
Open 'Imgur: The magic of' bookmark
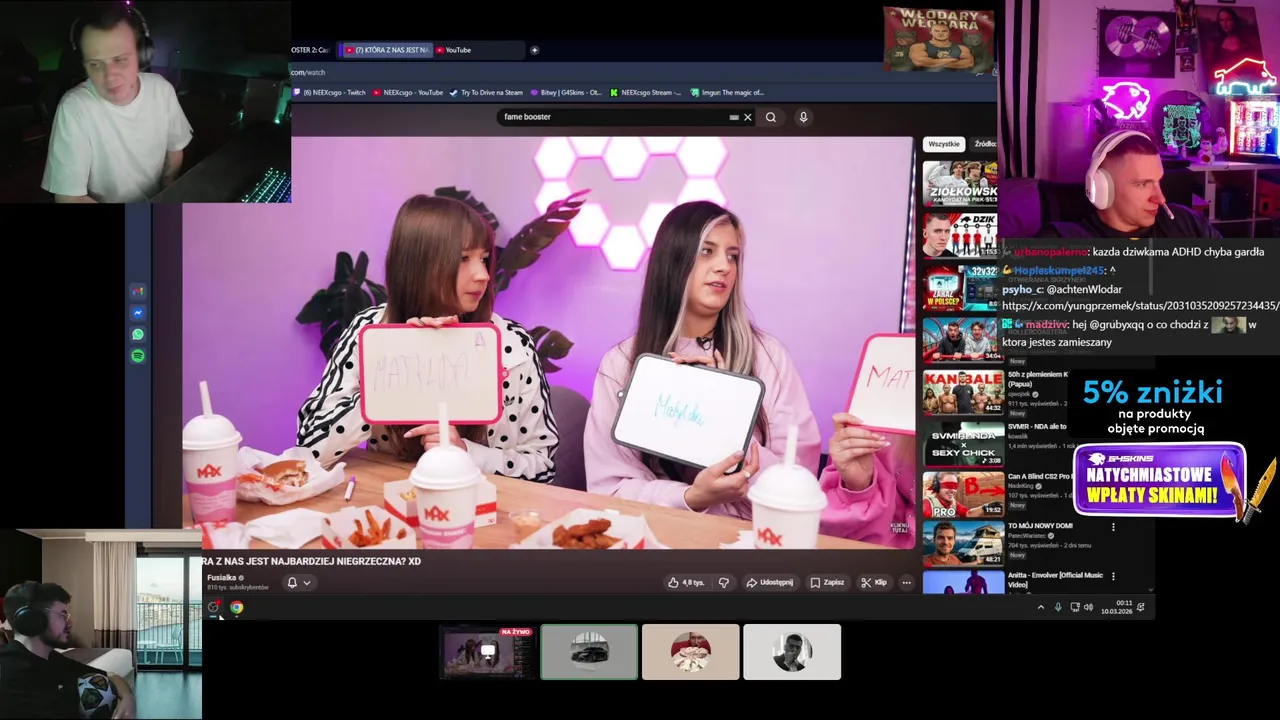tap(727, 92)
